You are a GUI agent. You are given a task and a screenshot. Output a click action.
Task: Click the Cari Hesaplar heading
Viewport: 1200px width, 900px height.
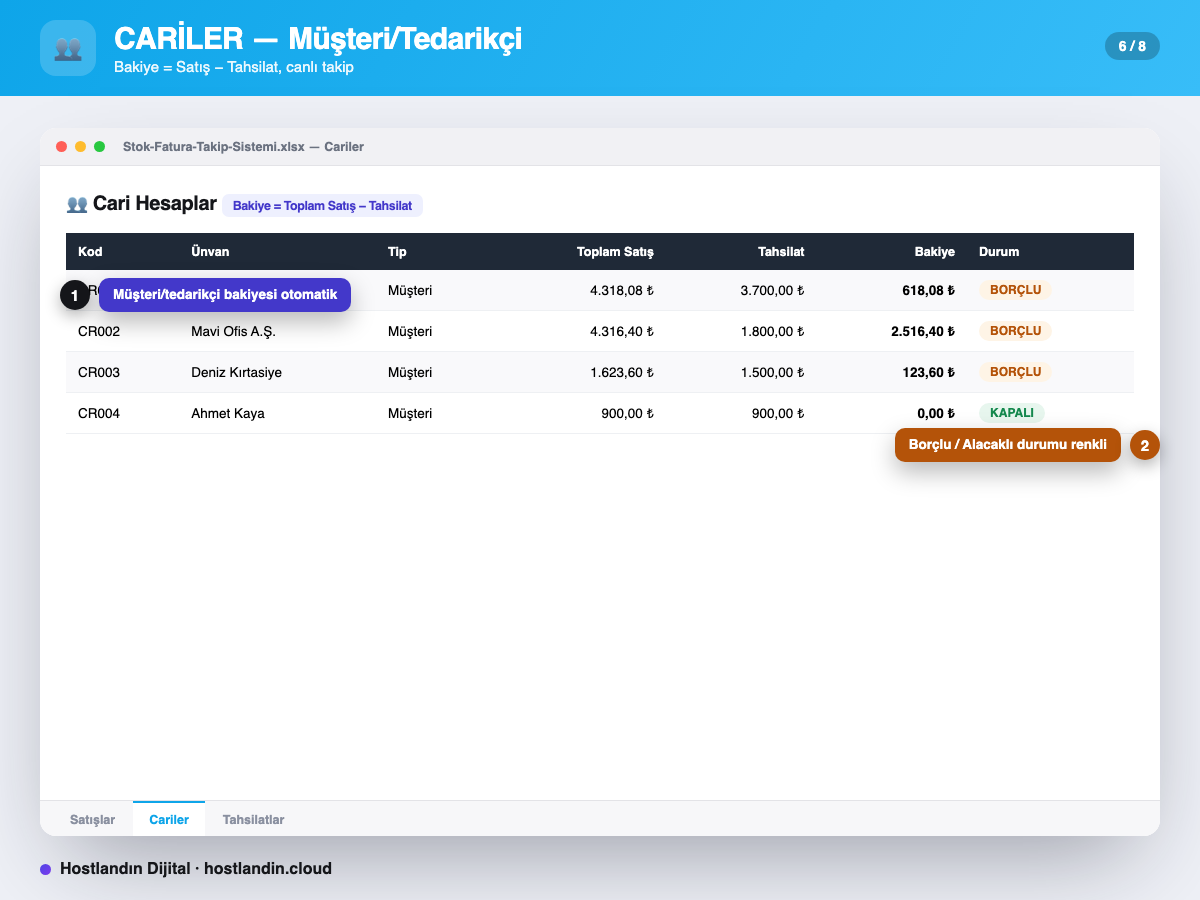[x=155, y=204]
